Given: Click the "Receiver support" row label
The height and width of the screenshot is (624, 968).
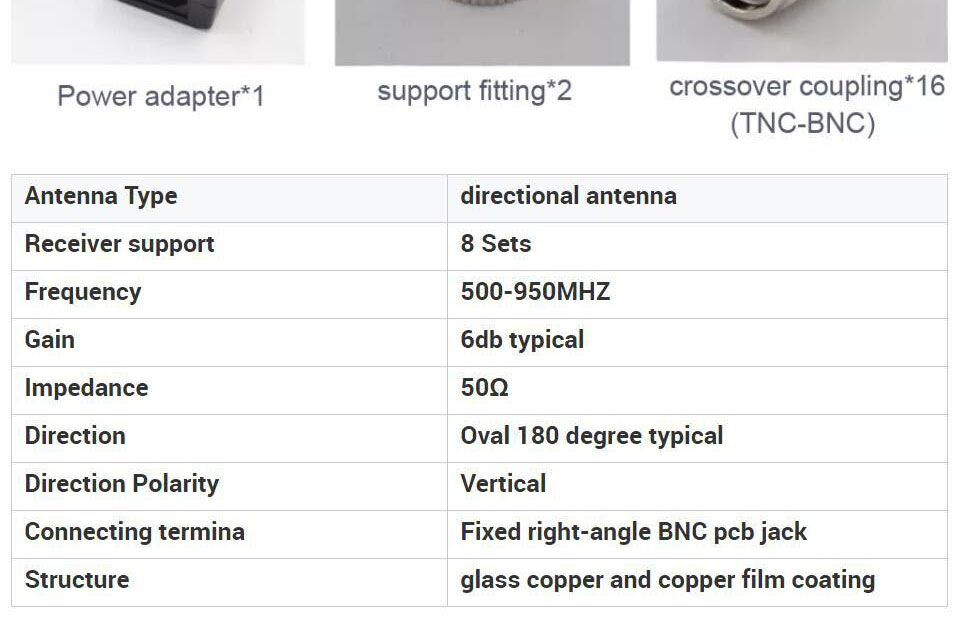Looking at the screenshot, I should click(x=119, y=244).
